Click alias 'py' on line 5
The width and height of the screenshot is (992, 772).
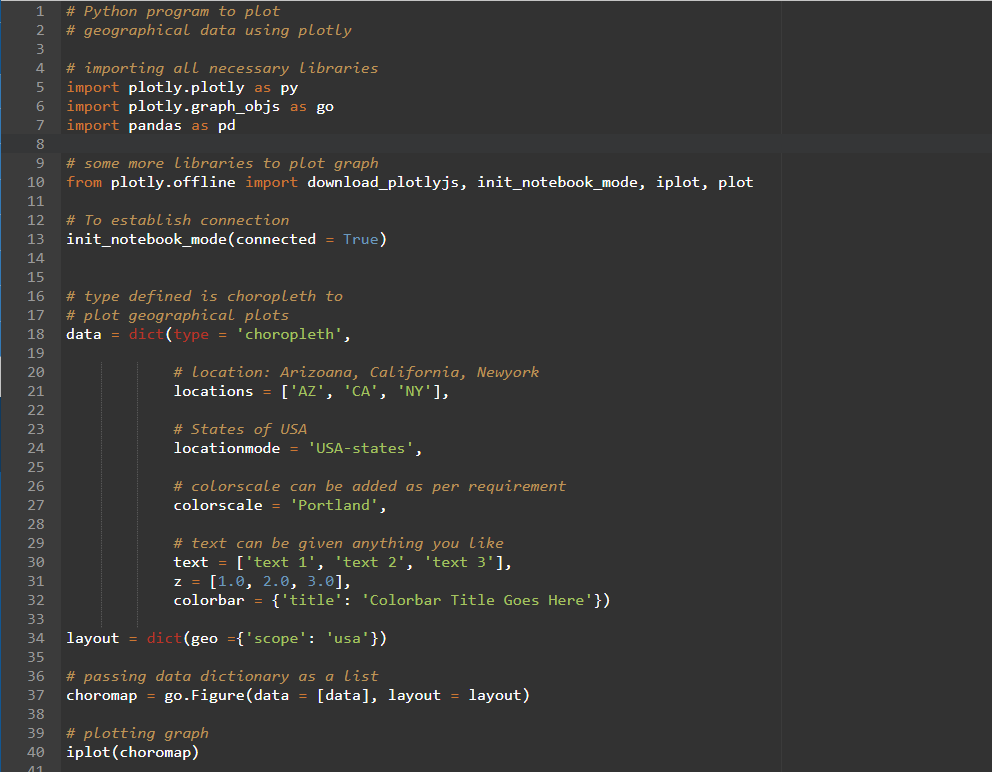pos(289,87)
